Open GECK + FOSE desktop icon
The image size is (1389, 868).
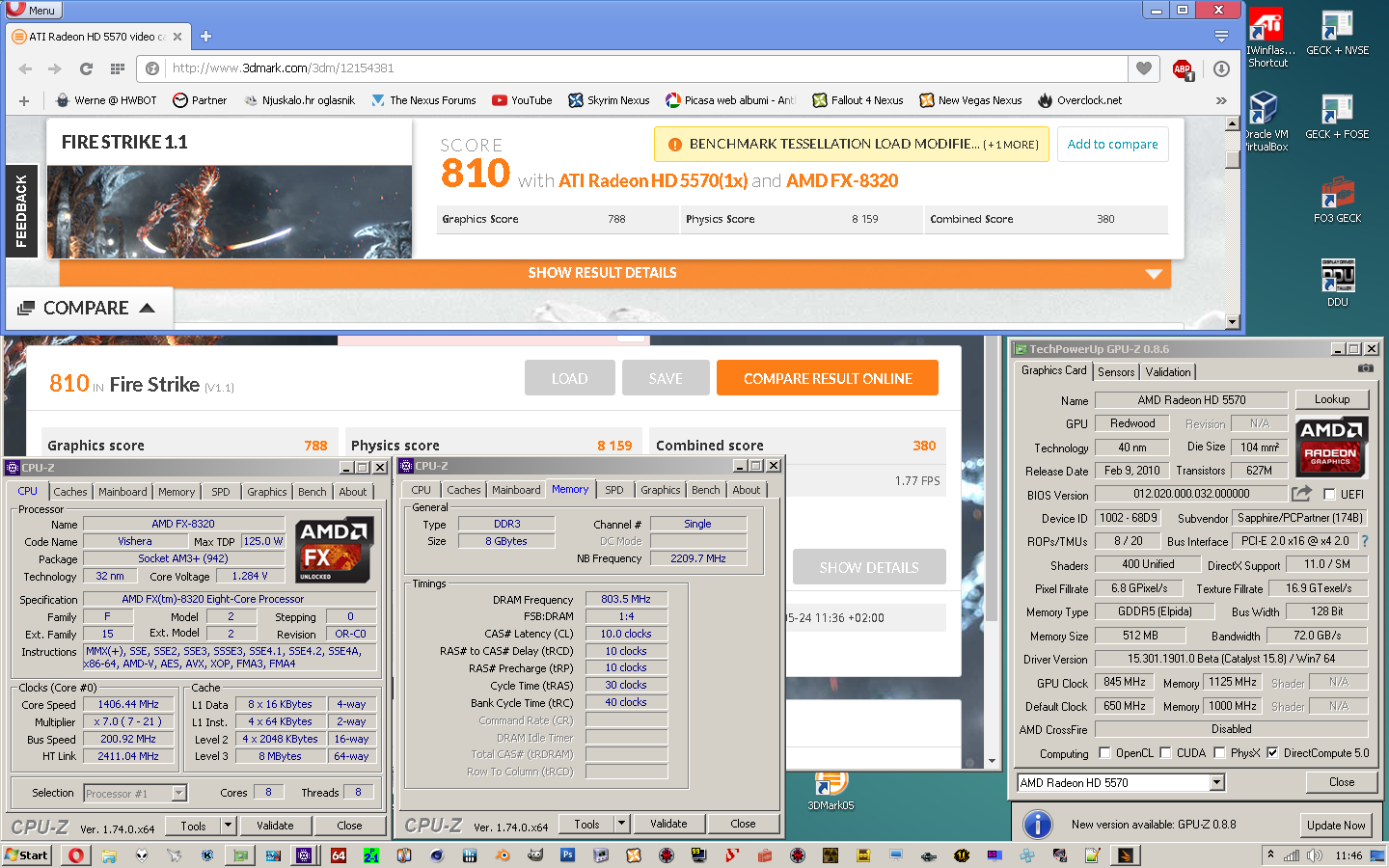(1337, 117)
